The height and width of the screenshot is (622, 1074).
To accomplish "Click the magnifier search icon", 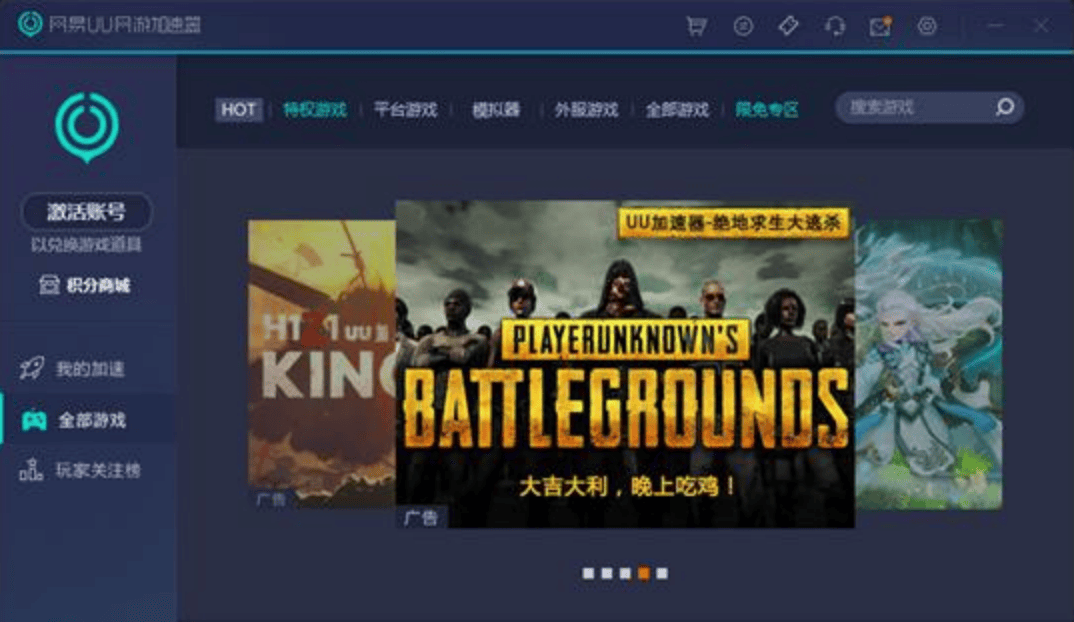I will pos(1005,107).
